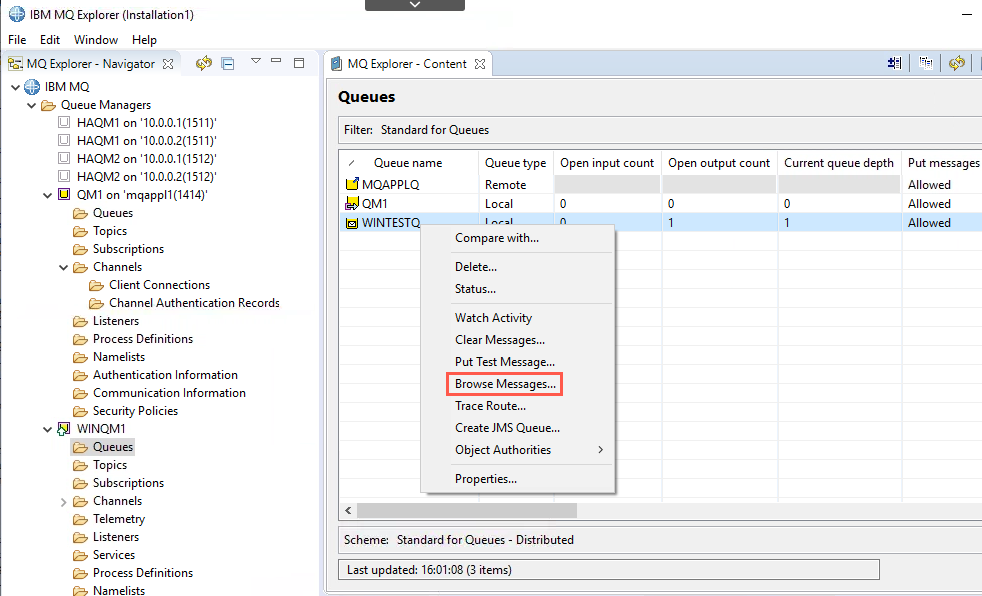Screen dimensions: 982x596
Task: Open the Object Authorities submenu arrow
Action: pyautogui.click(x=601, y=450)
